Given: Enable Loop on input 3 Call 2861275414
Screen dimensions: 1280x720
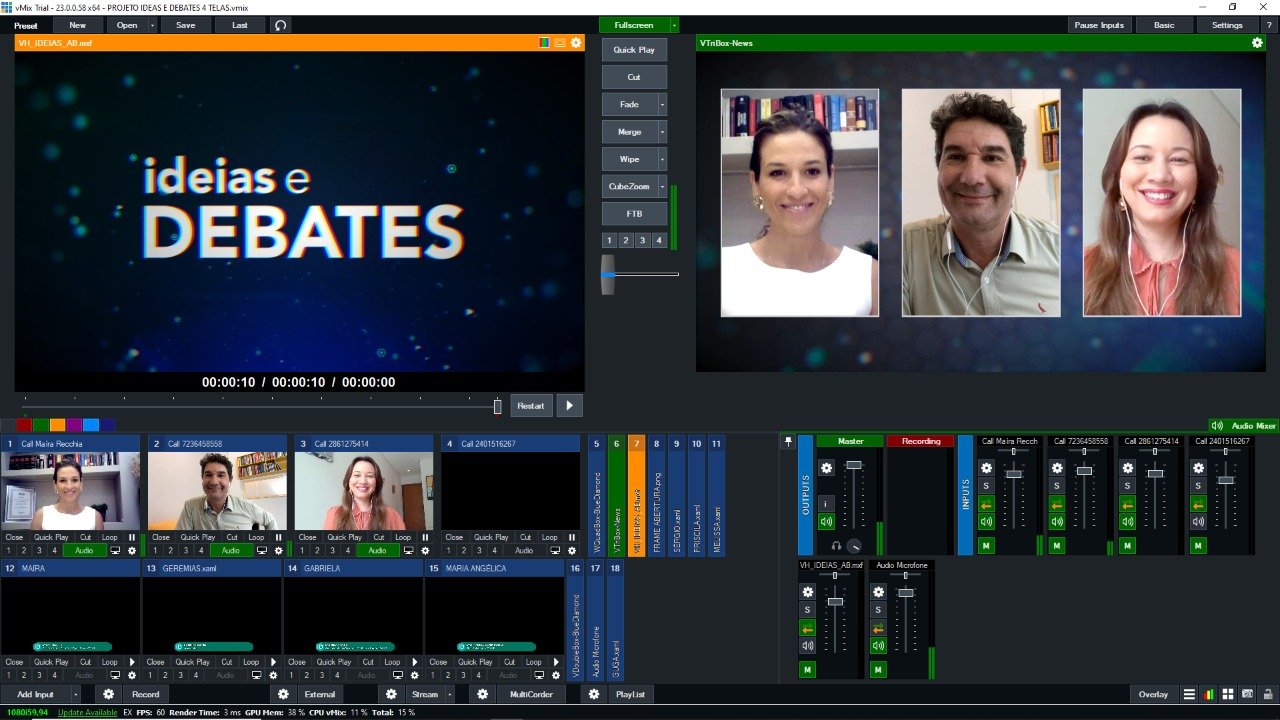Looking at the screenshot, I should click(x=401, y=536).
